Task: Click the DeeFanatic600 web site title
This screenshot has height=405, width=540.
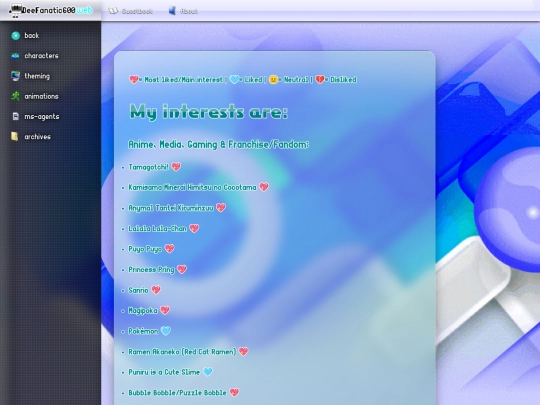Action: (x=57, y=10)
